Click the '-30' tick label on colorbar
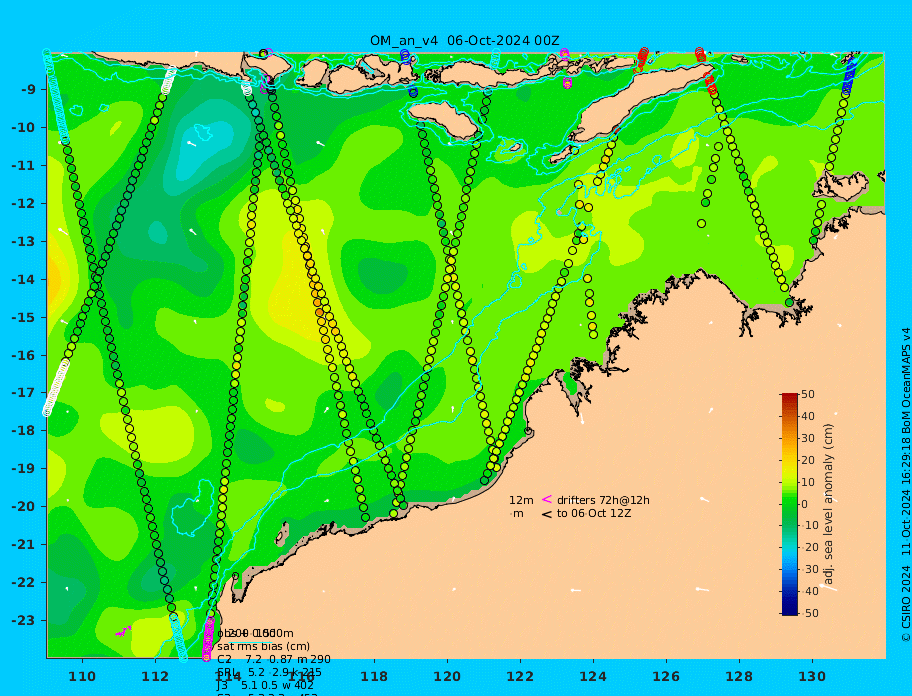The width and height of the screenshot is (912, 696). click(x=809, y=569)
